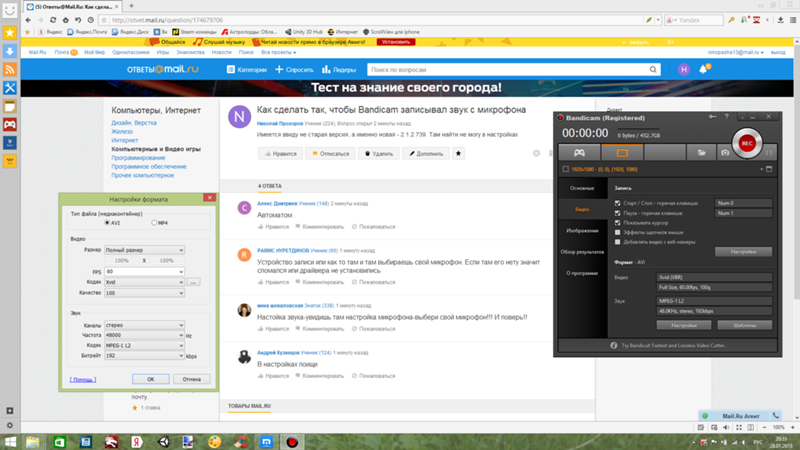This screenshot has width=800, height=450.
Task: Open Unity from the Windows taskbar
Action: (x=163, y=442)
